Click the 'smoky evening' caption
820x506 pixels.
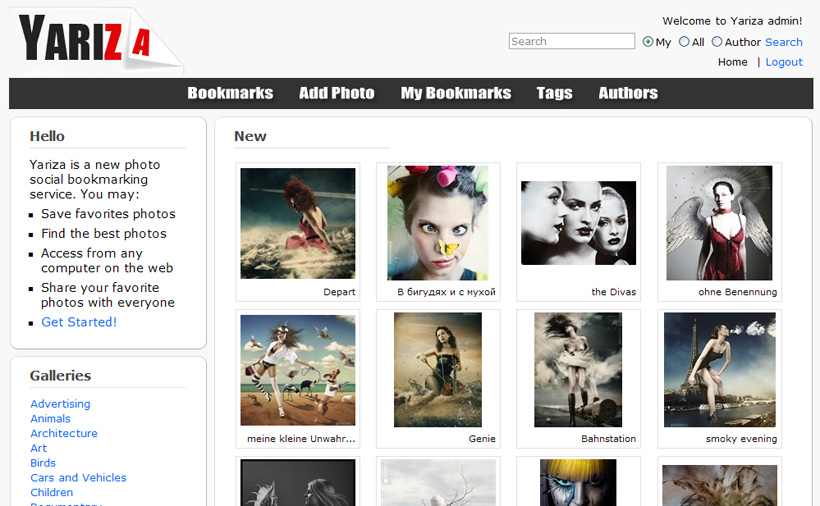coord(741,439)
